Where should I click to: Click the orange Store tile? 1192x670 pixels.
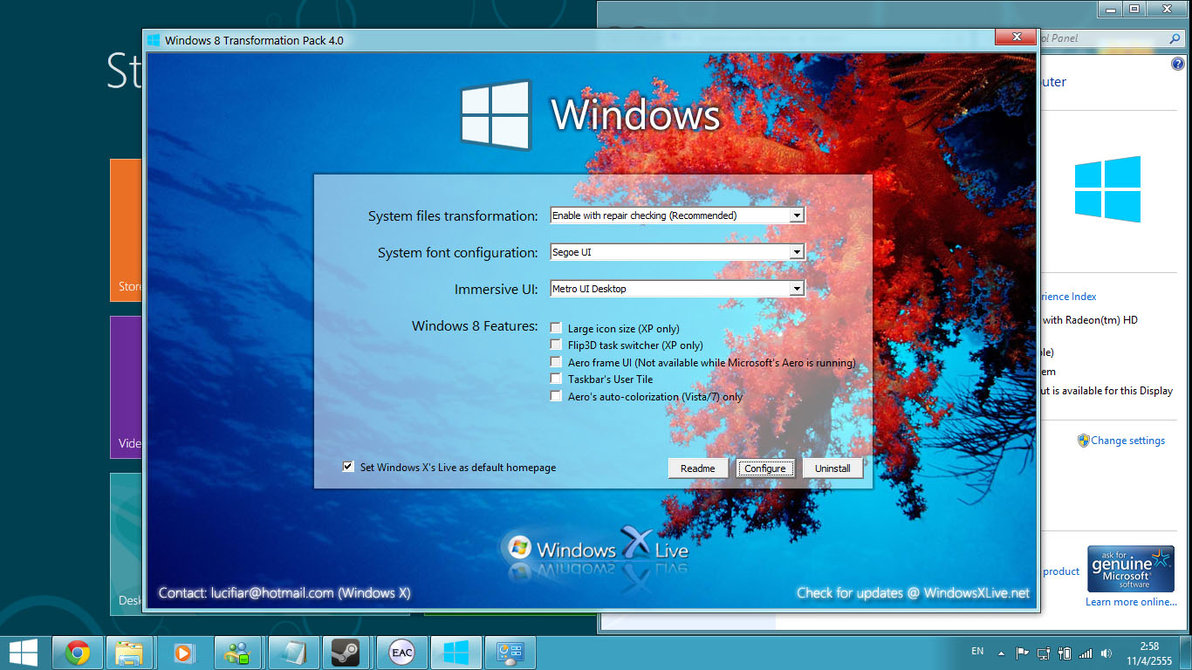tap(125, 230)
